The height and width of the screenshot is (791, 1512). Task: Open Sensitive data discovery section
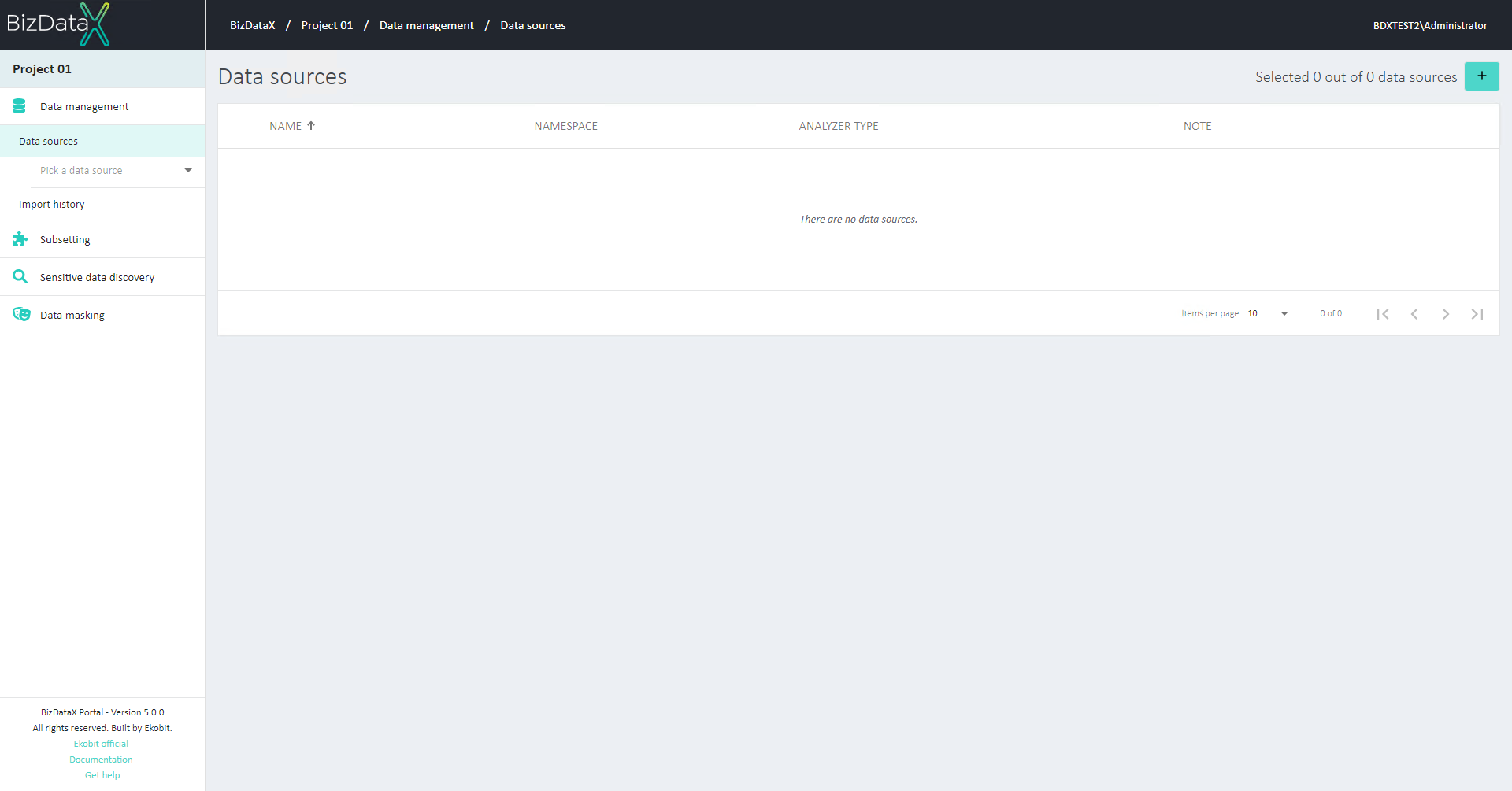pyautogui.click(x=102, y=277)
